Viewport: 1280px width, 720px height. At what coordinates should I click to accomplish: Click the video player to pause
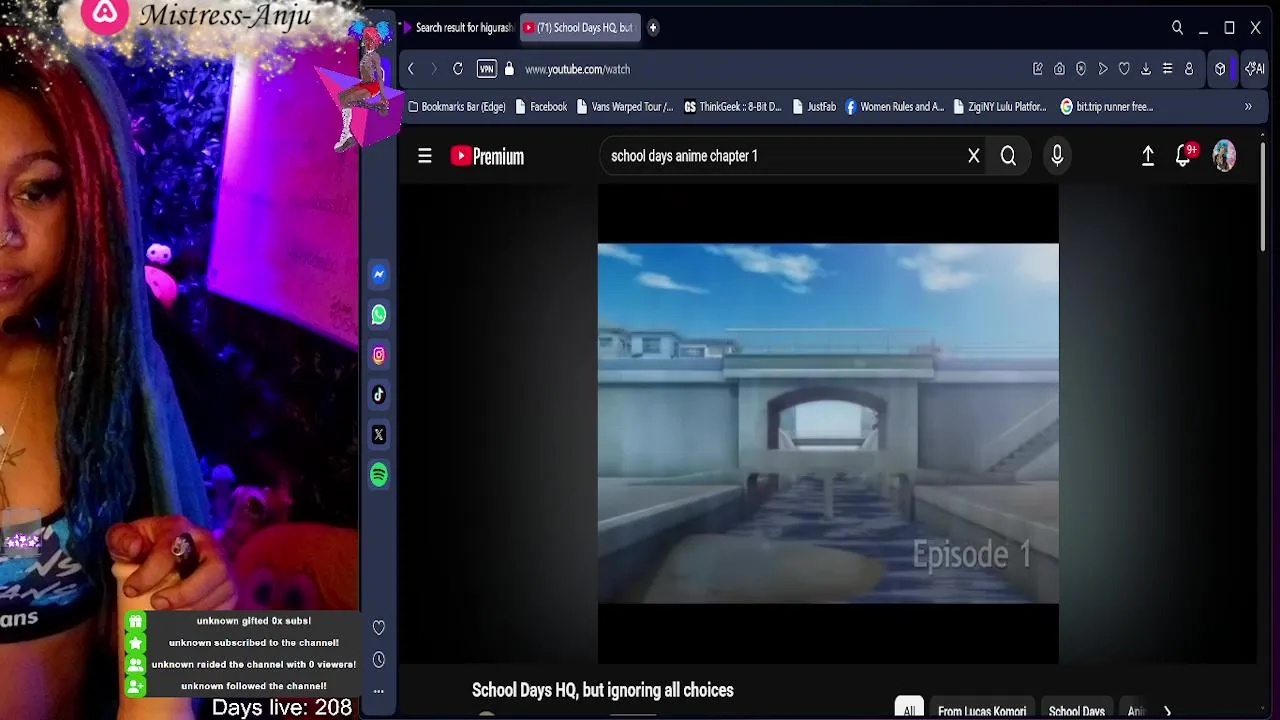click(x=828, y=423)
